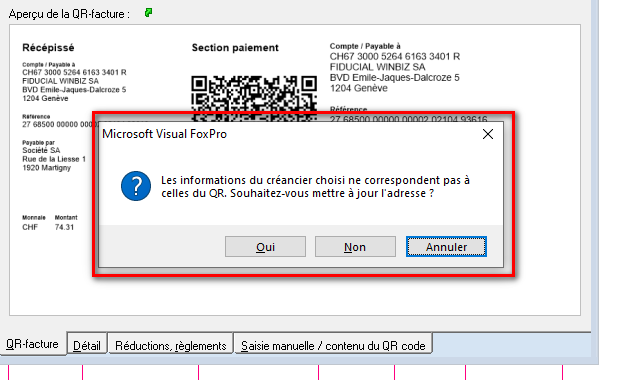Image resolution: width=632 pixels, height=380 pixels.
Task: Click the Récépissé heading in the preview
Action: (x=48, y=48)
